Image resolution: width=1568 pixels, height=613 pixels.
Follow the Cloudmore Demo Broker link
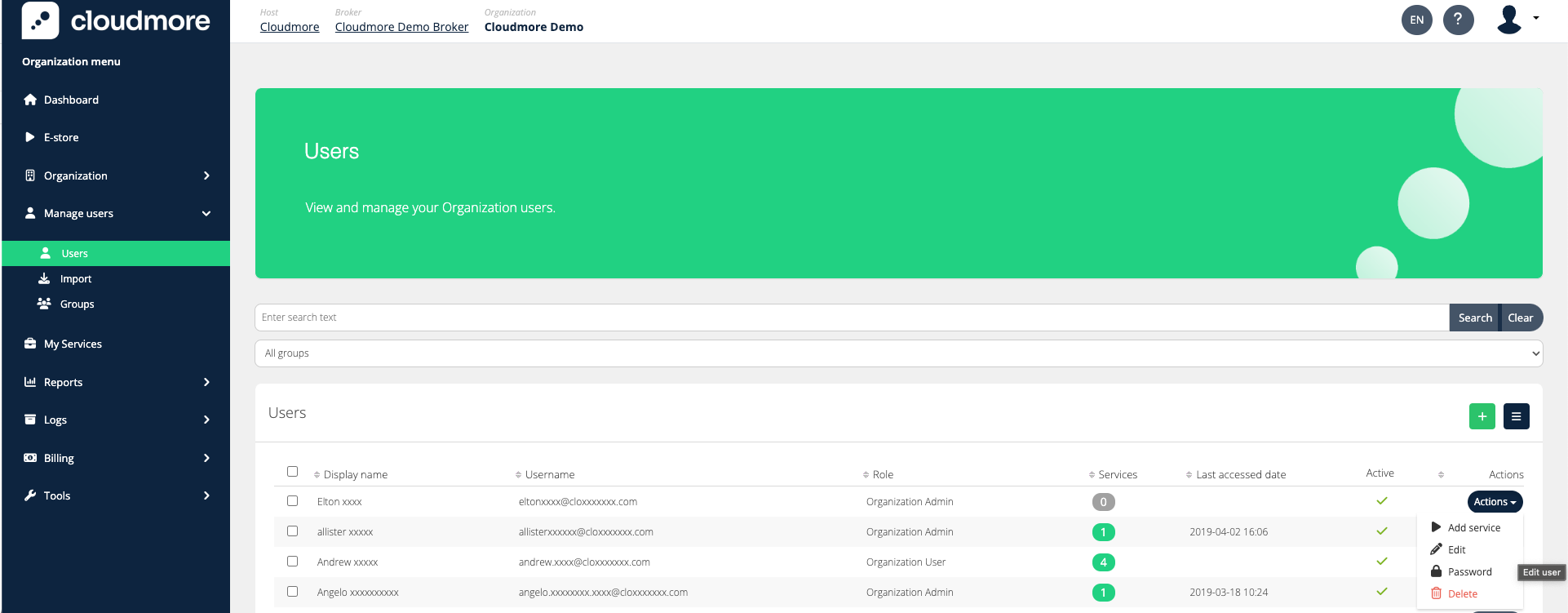[x=401, y=27]
